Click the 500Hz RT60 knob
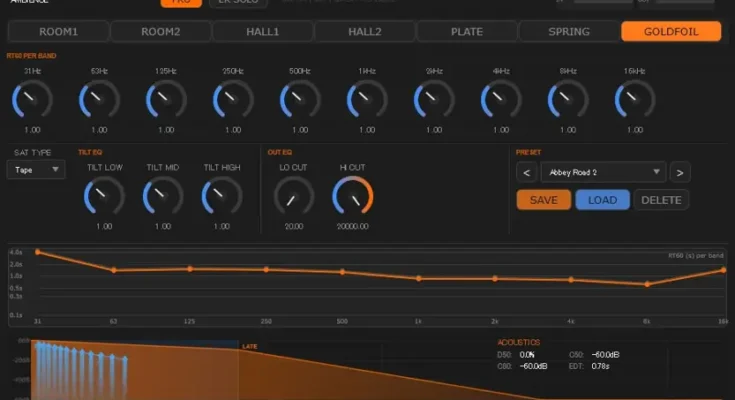 point(300,99)
